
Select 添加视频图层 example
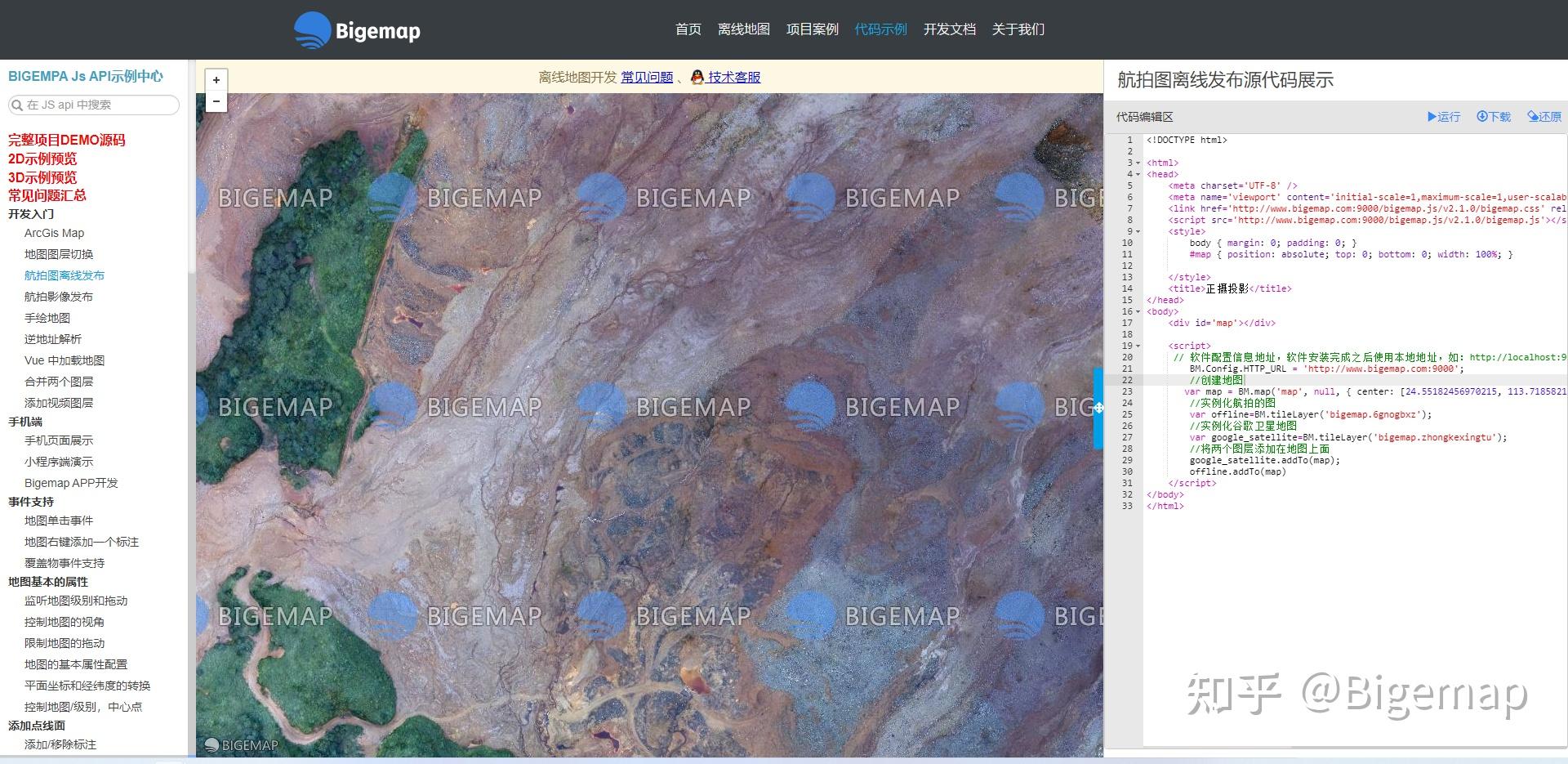click(59, 403)
